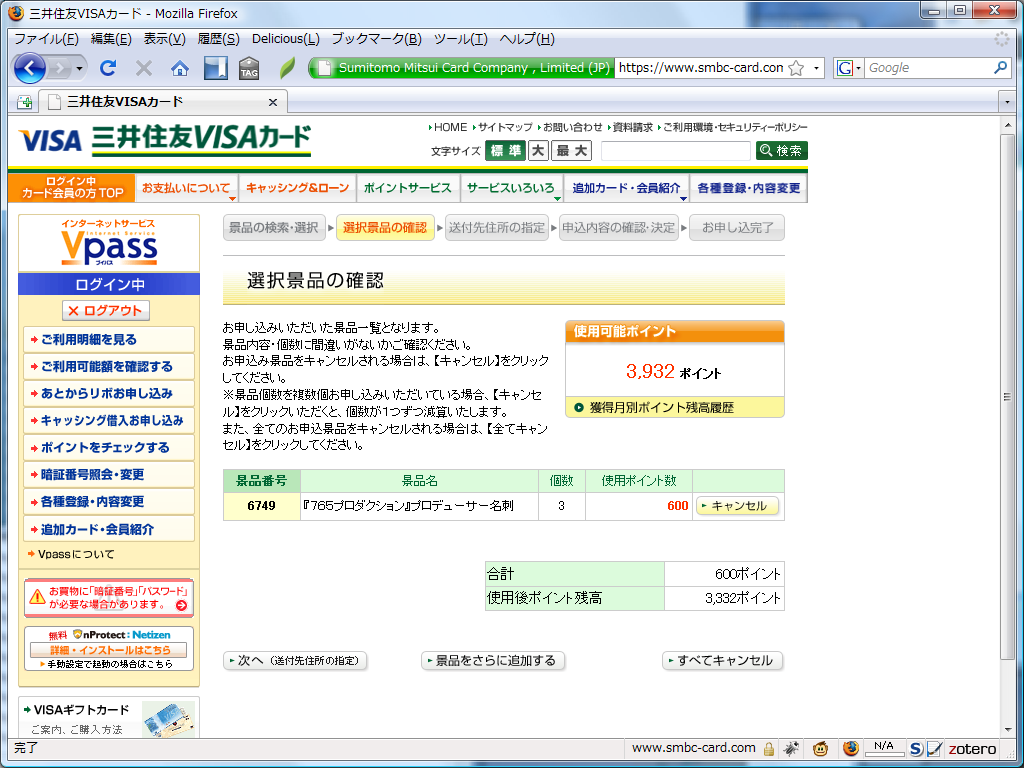Open the カード会員の方 TOP tab

click(72, 187)
